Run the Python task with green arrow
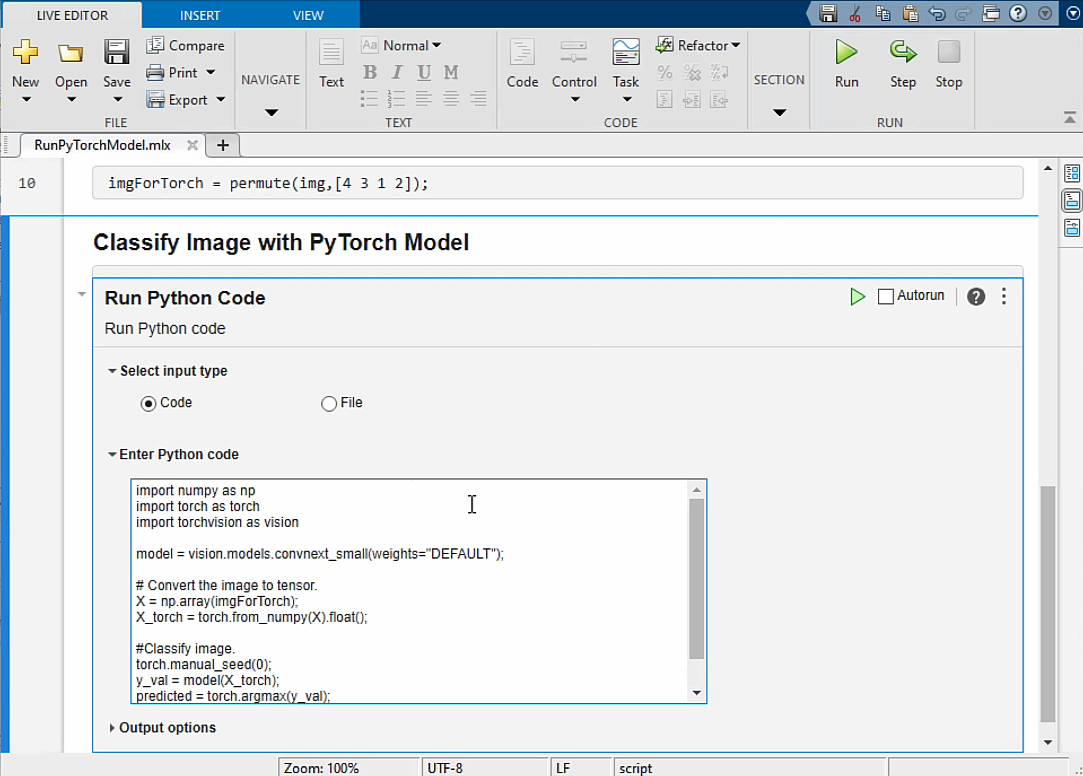 pyautogui.click(x=857, y=297)
